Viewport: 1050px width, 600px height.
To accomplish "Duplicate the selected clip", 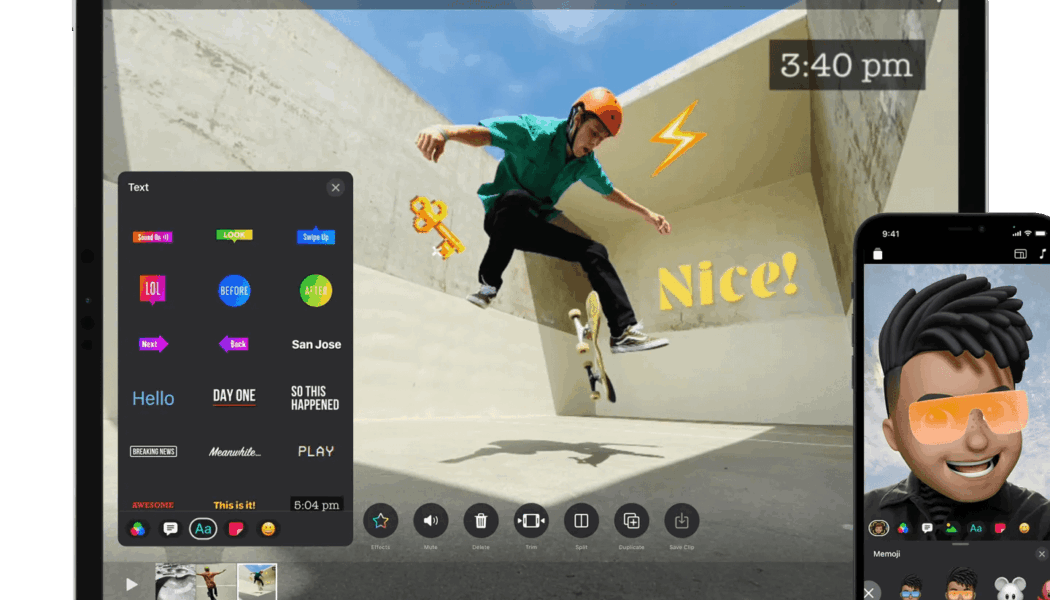I will click(631, 521).
